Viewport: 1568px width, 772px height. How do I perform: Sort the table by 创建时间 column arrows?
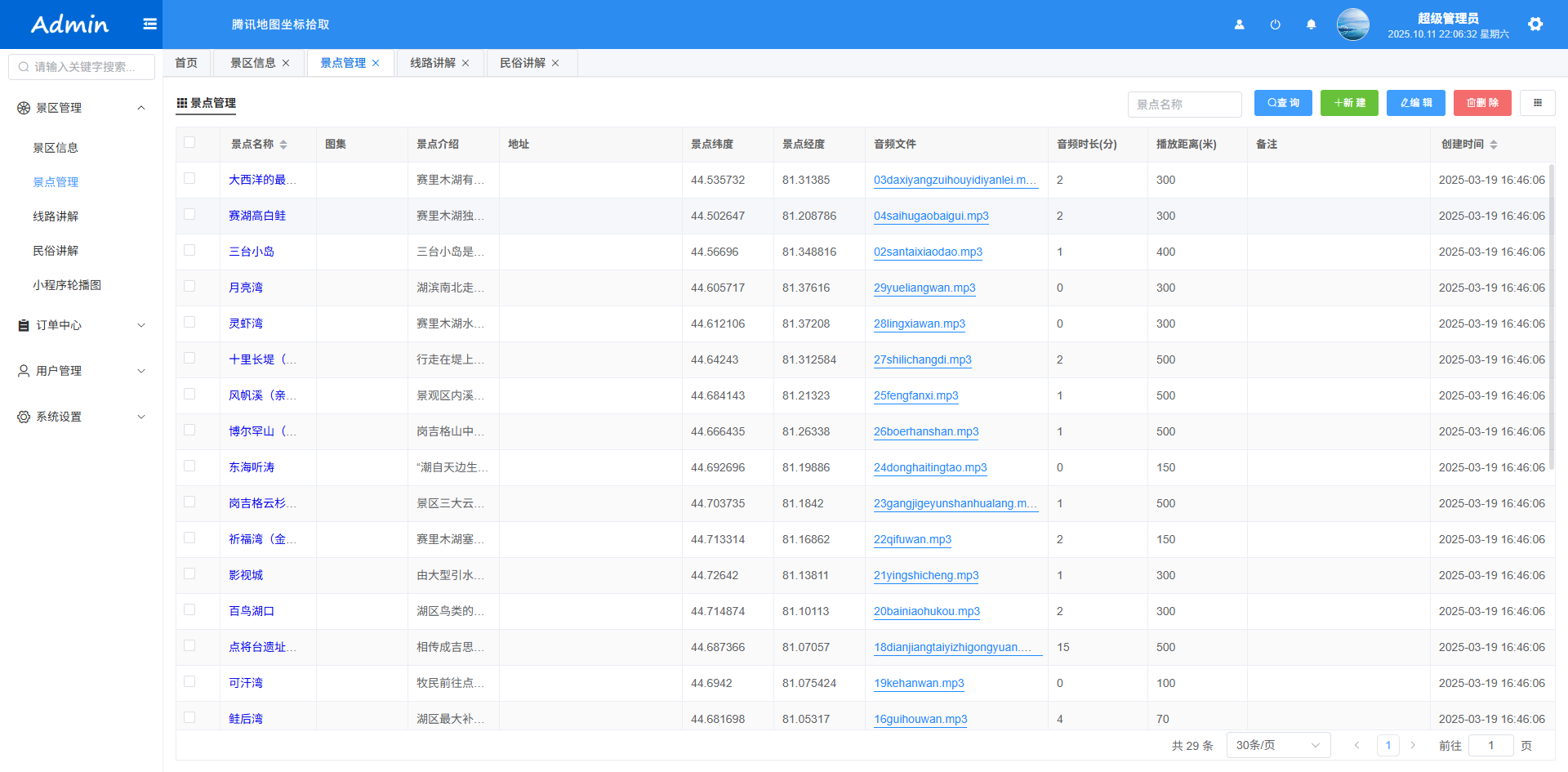(1494, 145)
